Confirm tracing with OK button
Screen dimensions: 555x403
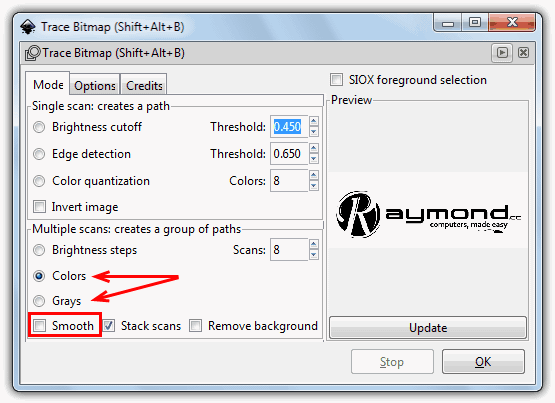[x=483, y=362]
